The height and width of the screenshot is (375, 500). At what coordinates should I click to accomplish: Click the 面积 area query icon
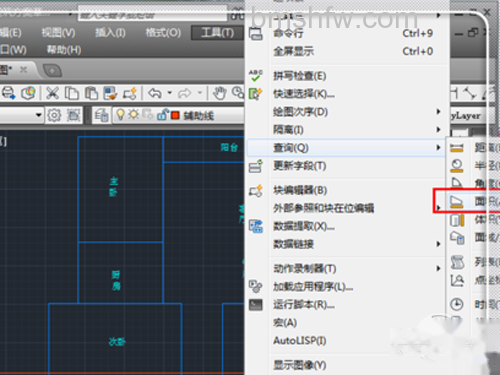coord(457,201)
